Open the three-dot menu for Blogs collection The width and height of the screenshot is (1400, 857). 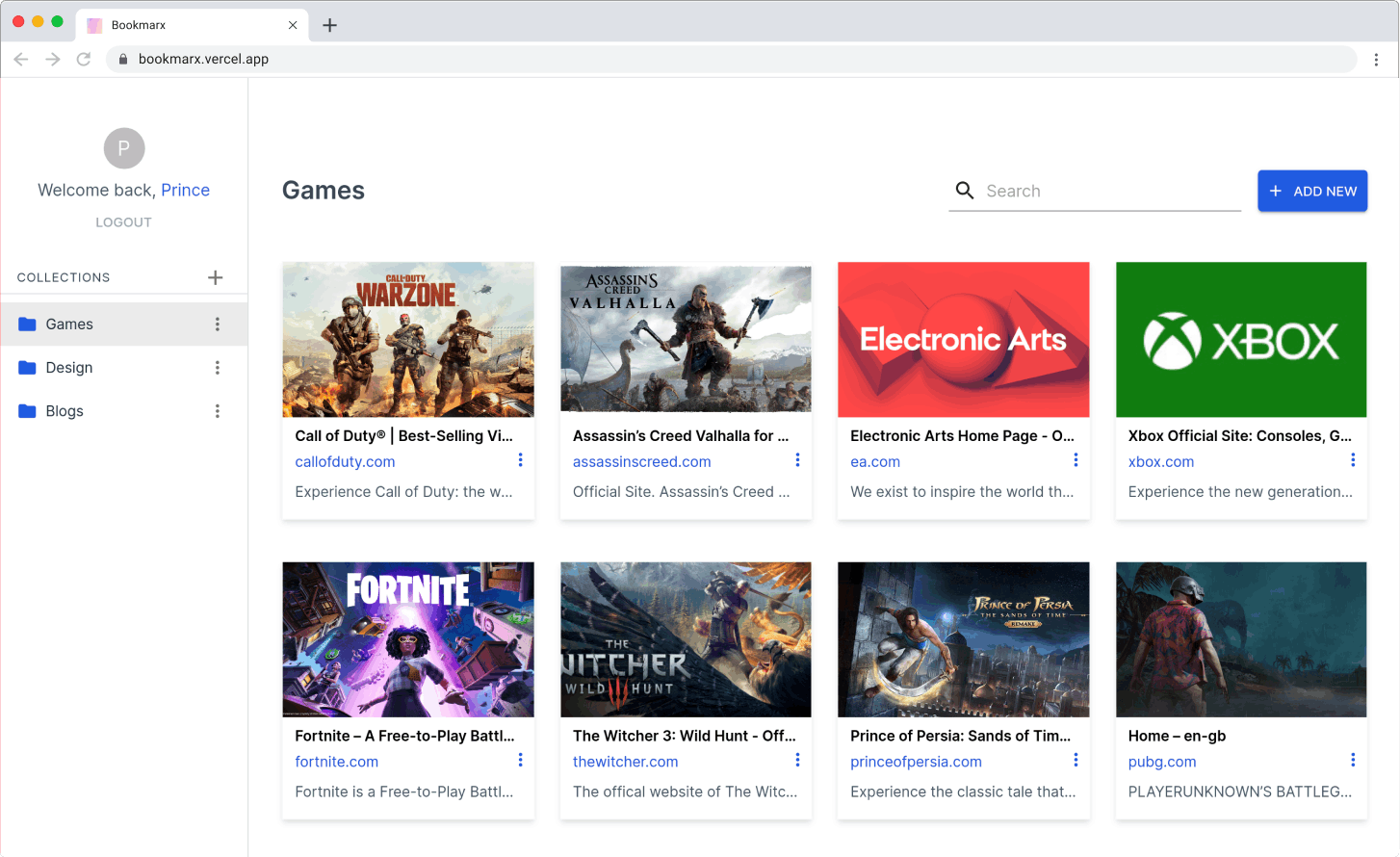pyautogui.click(x=218, y=411)
